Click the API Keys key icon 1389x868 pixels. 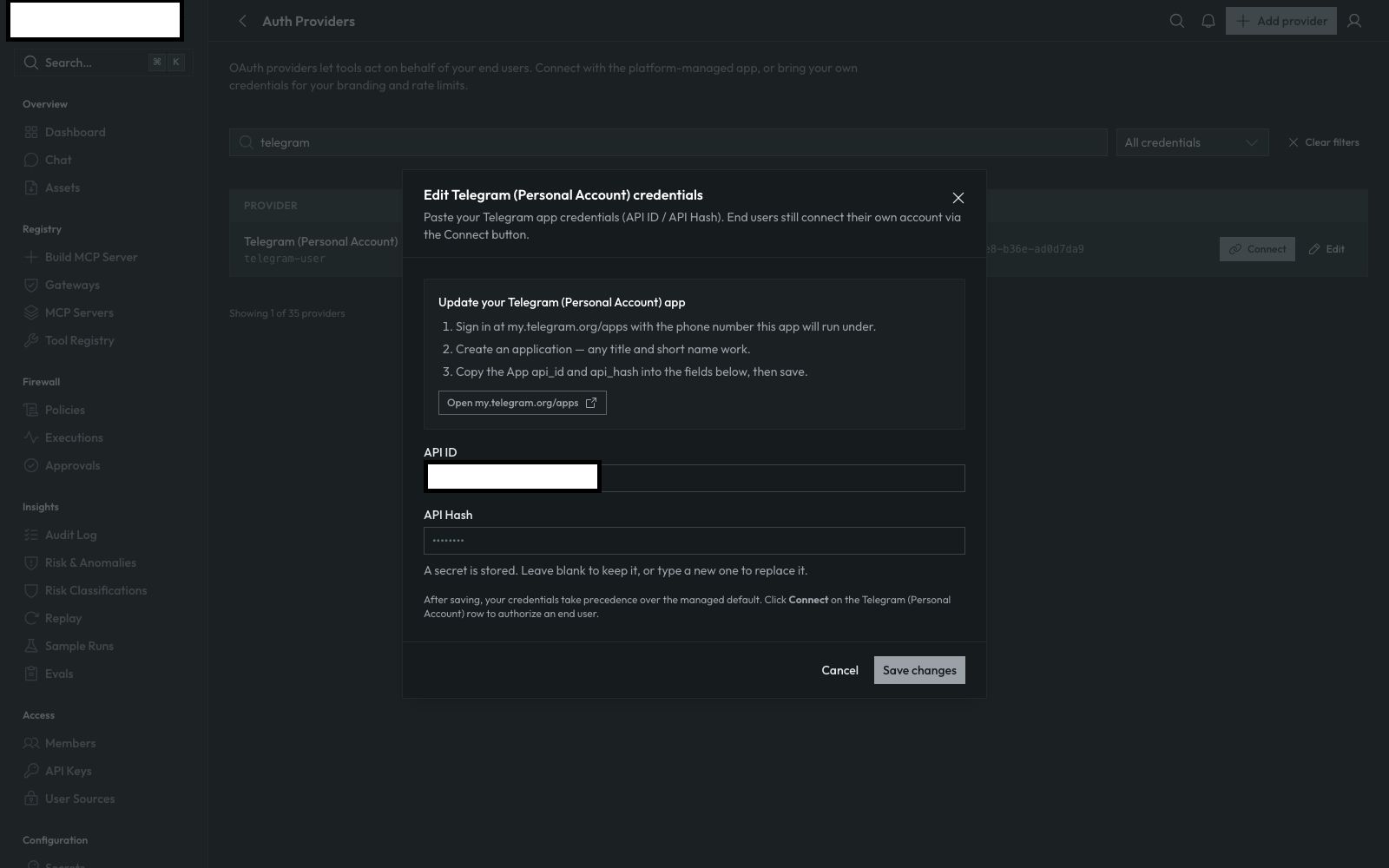(31, 771)
